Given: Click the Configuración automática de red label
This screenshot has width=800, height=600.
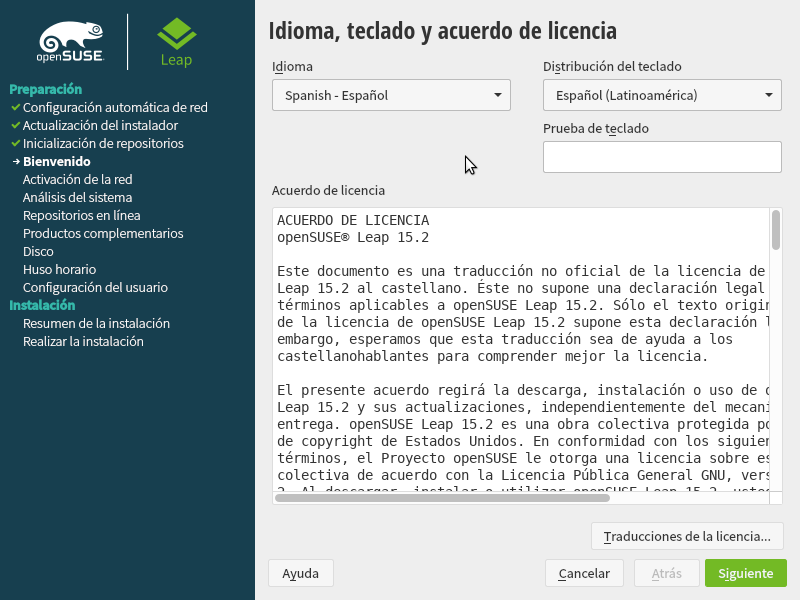Looking at the screenshot, I should coord(115,108).
